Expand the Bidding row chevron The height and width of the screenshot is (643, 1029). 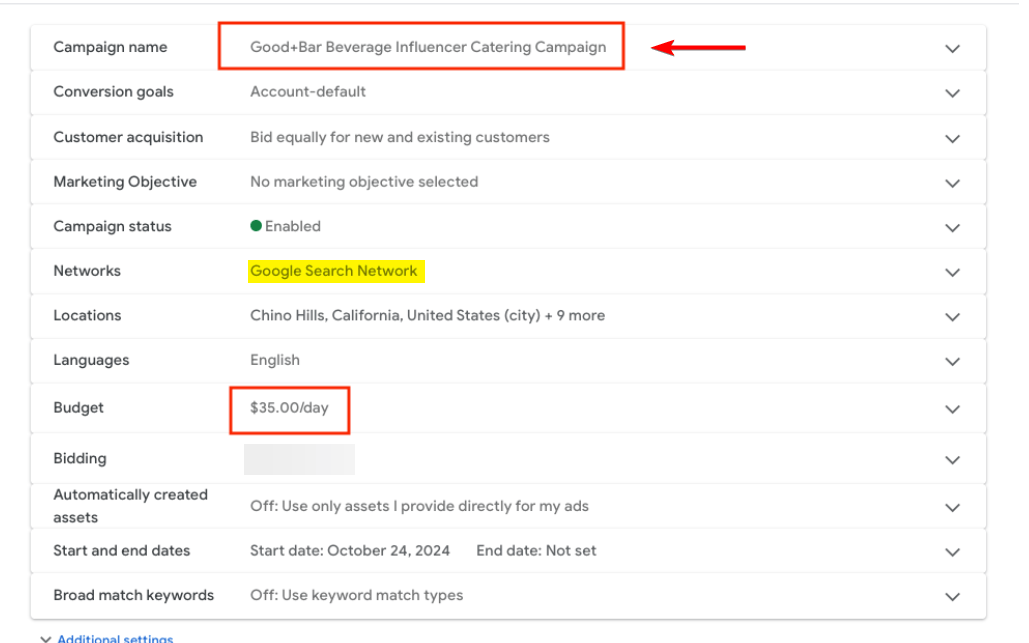(952, 460)
